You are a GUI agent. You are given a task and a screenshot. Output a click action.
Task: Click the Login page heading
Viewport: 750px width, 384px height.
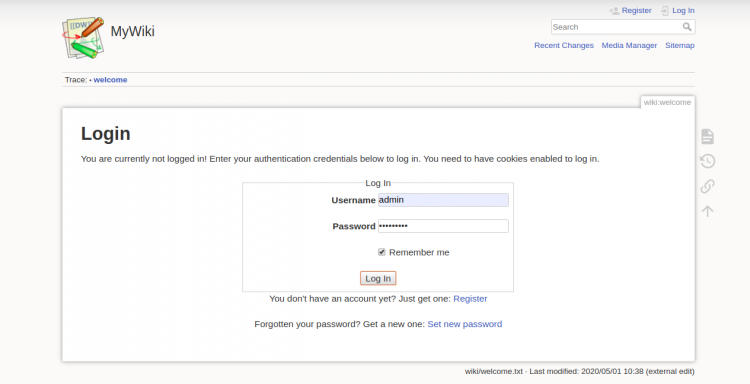[106, 133]
